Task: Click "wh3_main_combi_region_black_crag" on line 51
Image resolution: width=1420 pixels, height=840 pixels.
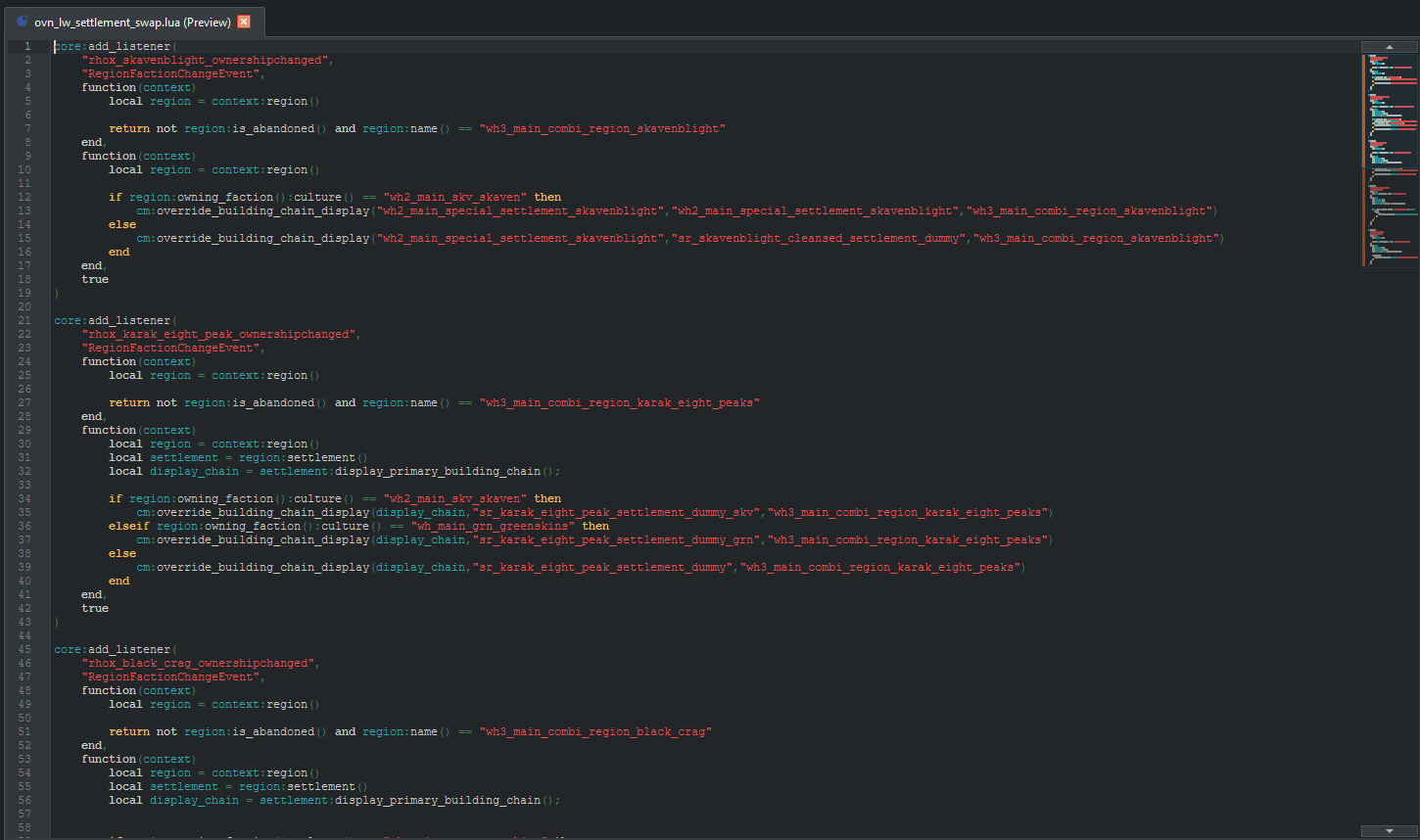Action: [595, 731]
